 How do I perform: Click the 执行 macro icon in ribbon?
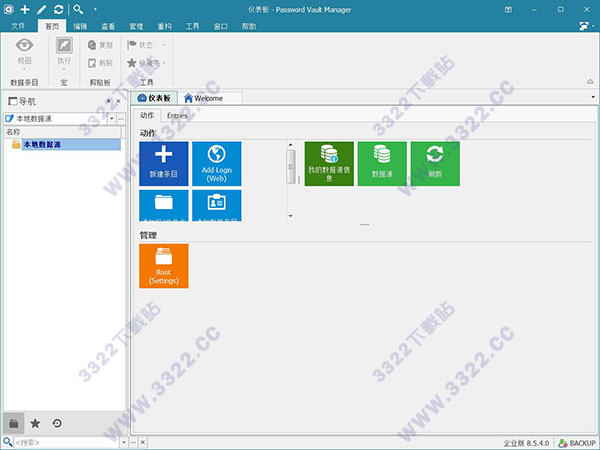64,45
